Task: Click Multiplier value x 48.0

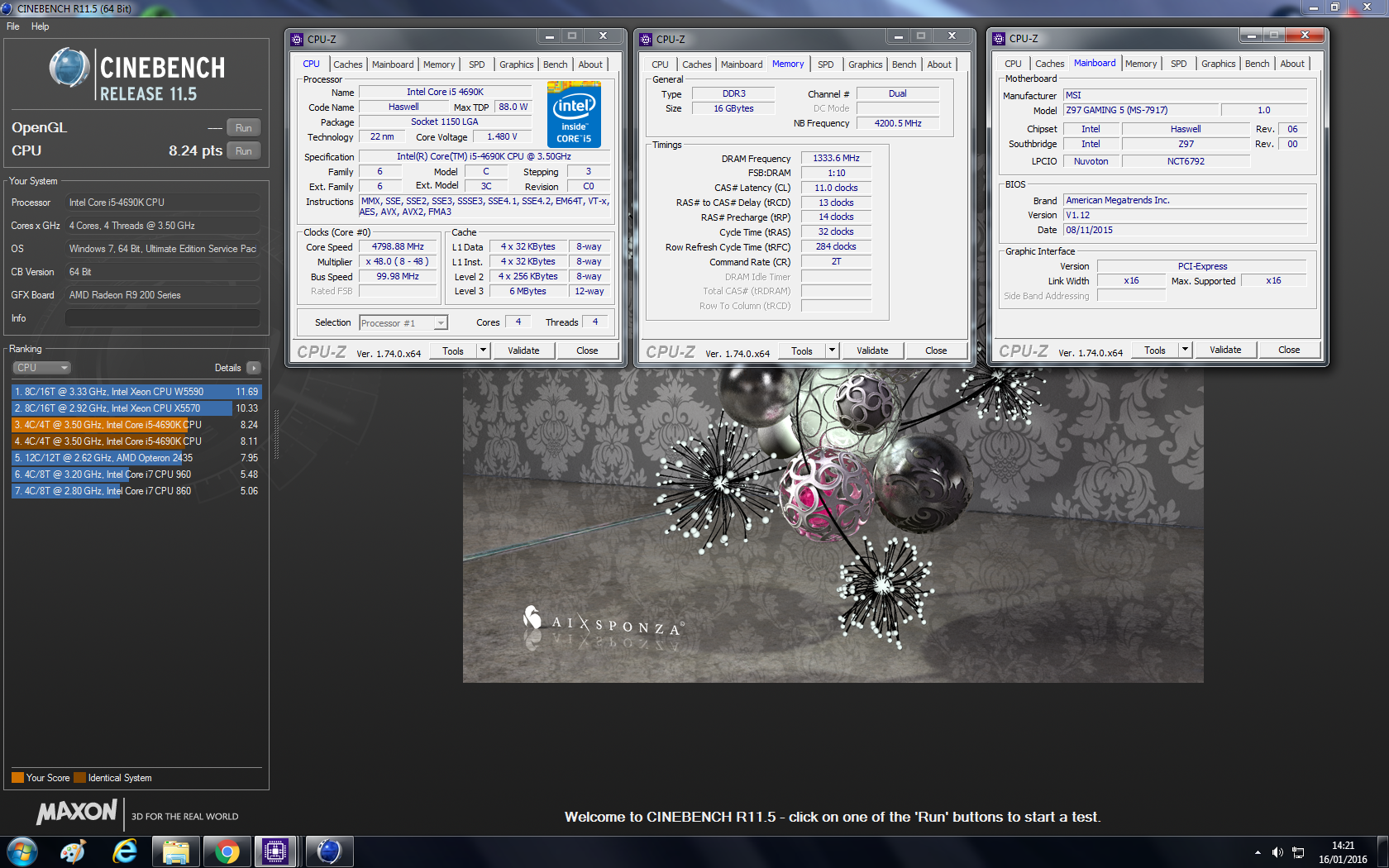Action: 398,262
